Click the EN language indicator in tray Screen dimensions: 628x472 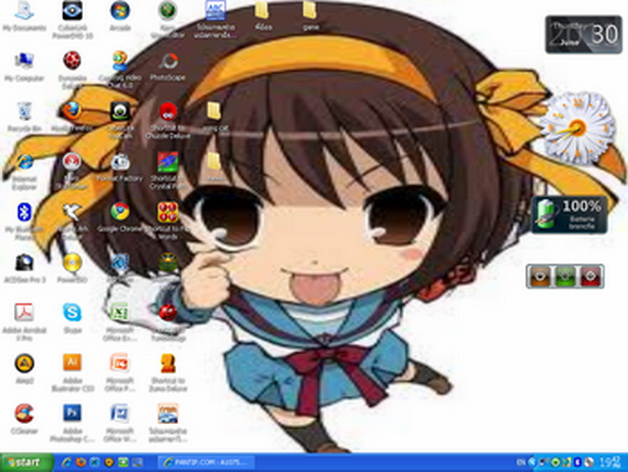click(521, 463)
